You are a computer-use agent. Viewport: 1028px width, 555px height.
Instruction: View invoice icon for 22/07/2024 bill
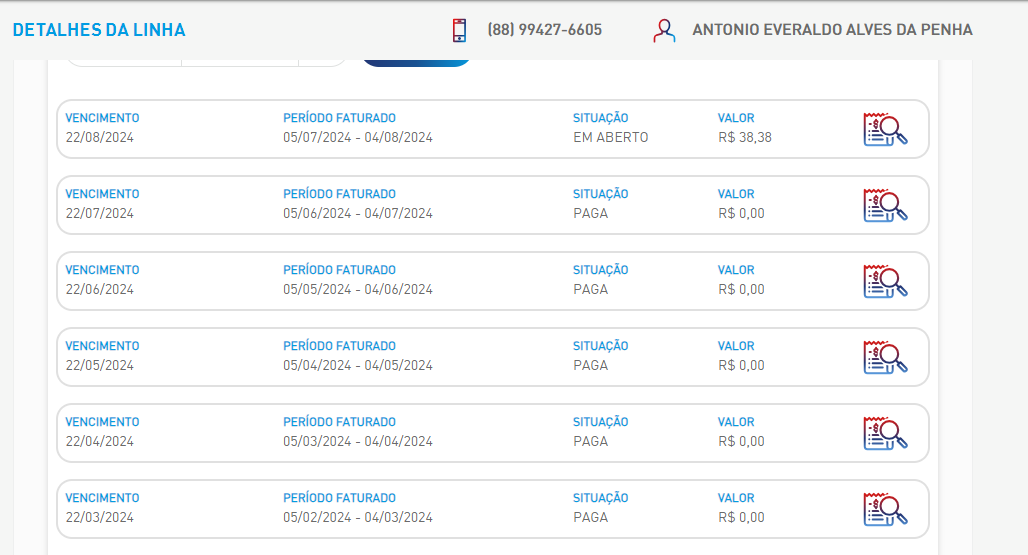pyautogui.click(x=885, y=205)
